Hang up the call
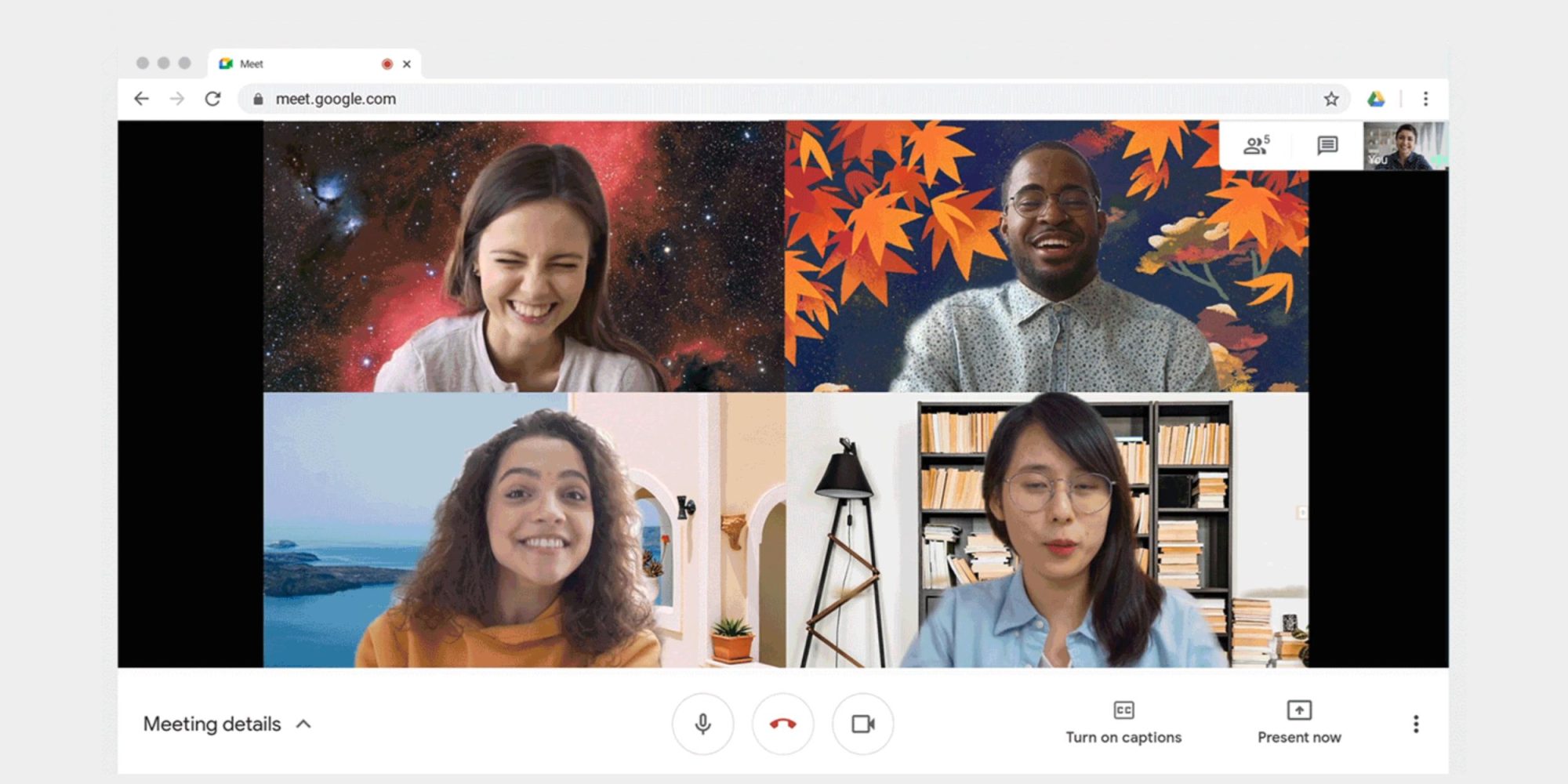The height and width of the screenshot is (784, 1568). (x=782, y=724)
